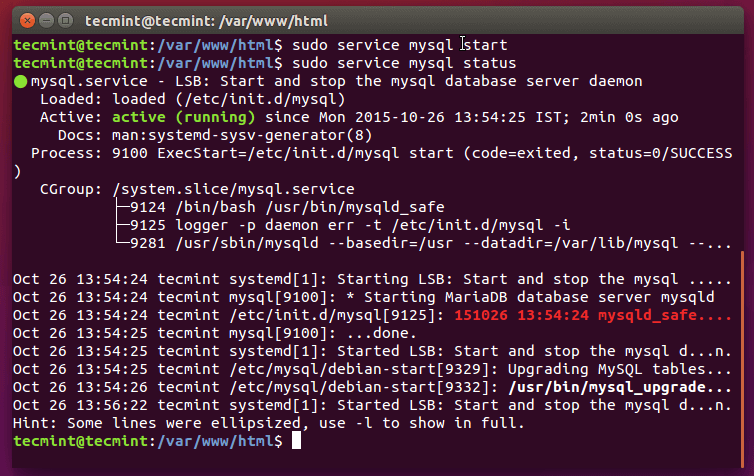Click the green 'active (running)' status text

(x=179, y=117)
